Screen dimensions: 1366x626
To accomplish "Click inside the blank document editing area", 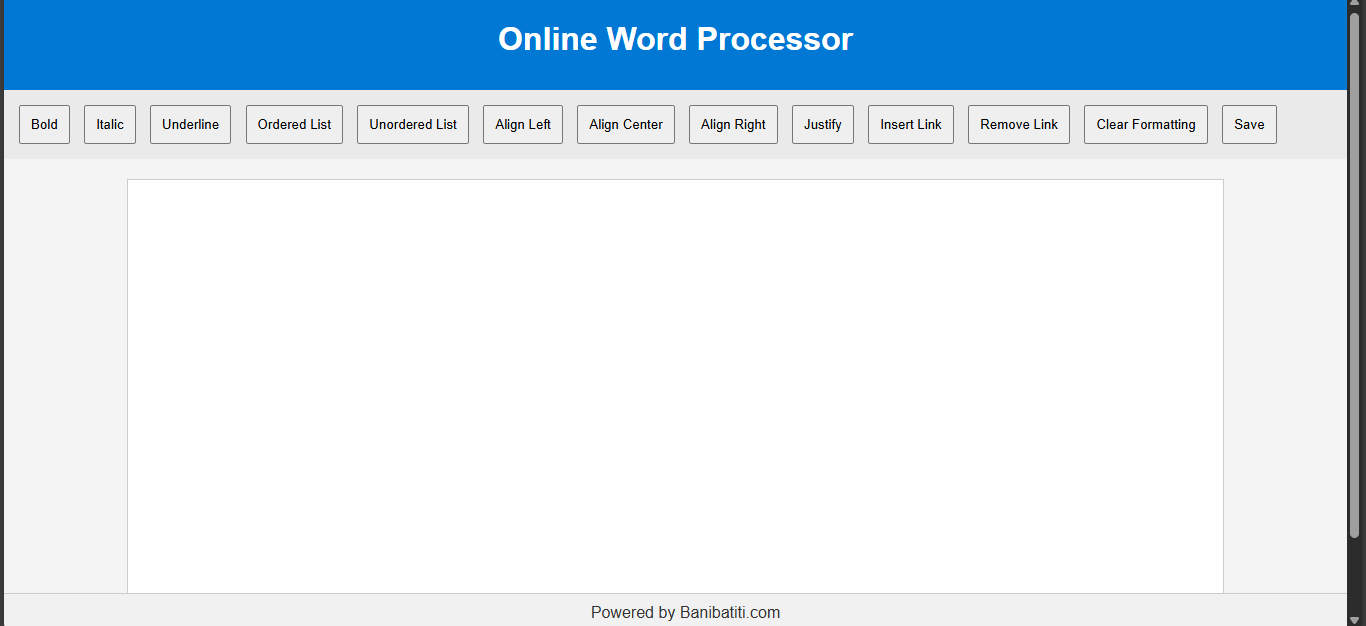I will 675,385.
